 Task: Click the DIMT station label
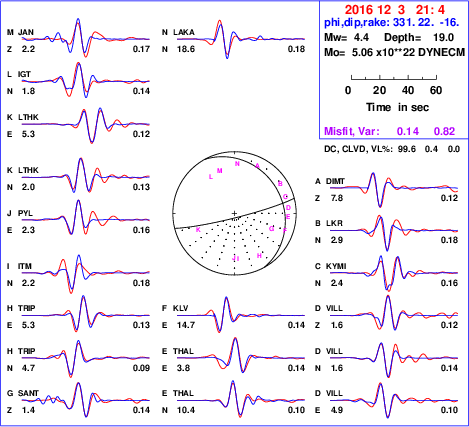[335, 181]
